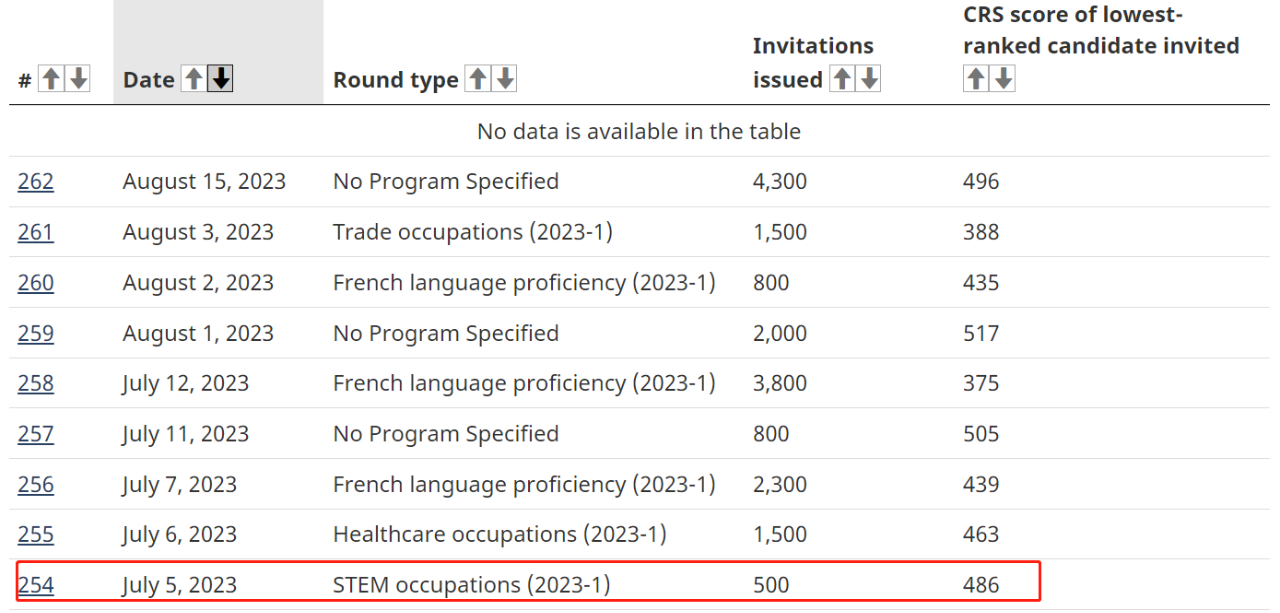Open highlighted round 254 STEM occupations link
The height and width of the screenshot is (613, 1280).
[36, 585]
